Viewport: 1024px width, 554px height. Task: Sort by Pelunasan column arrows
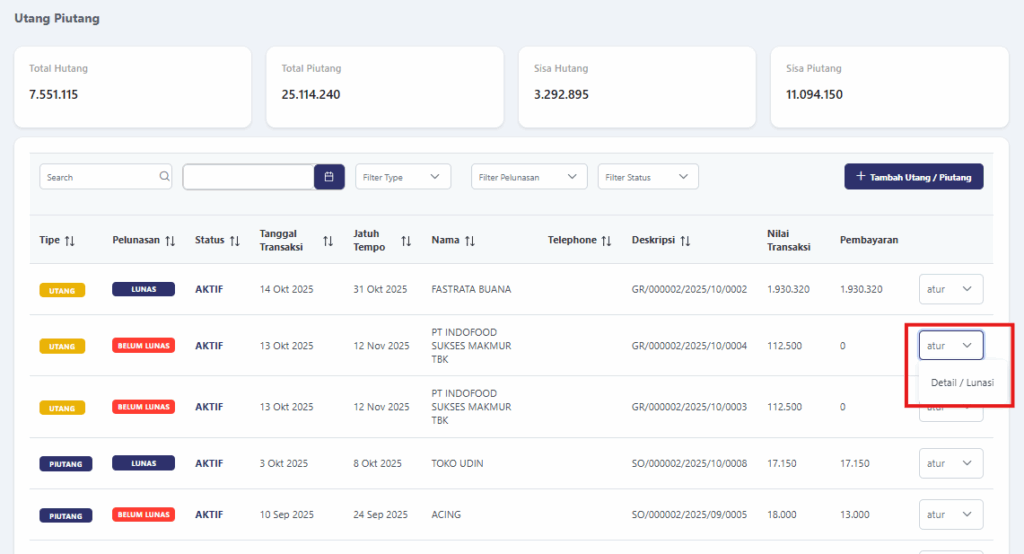[170, 241]
